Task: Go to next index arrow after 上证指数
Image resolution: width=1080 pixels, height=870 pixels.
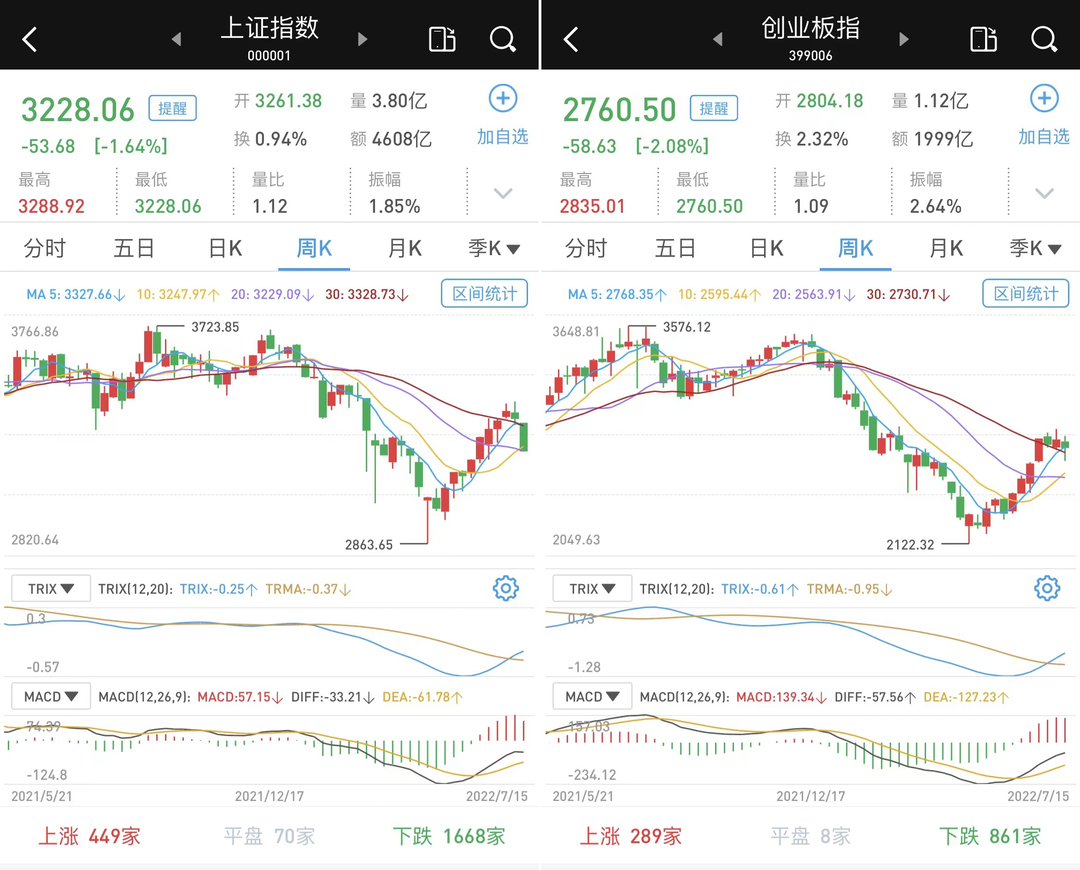Action: [x=362, y=40]
